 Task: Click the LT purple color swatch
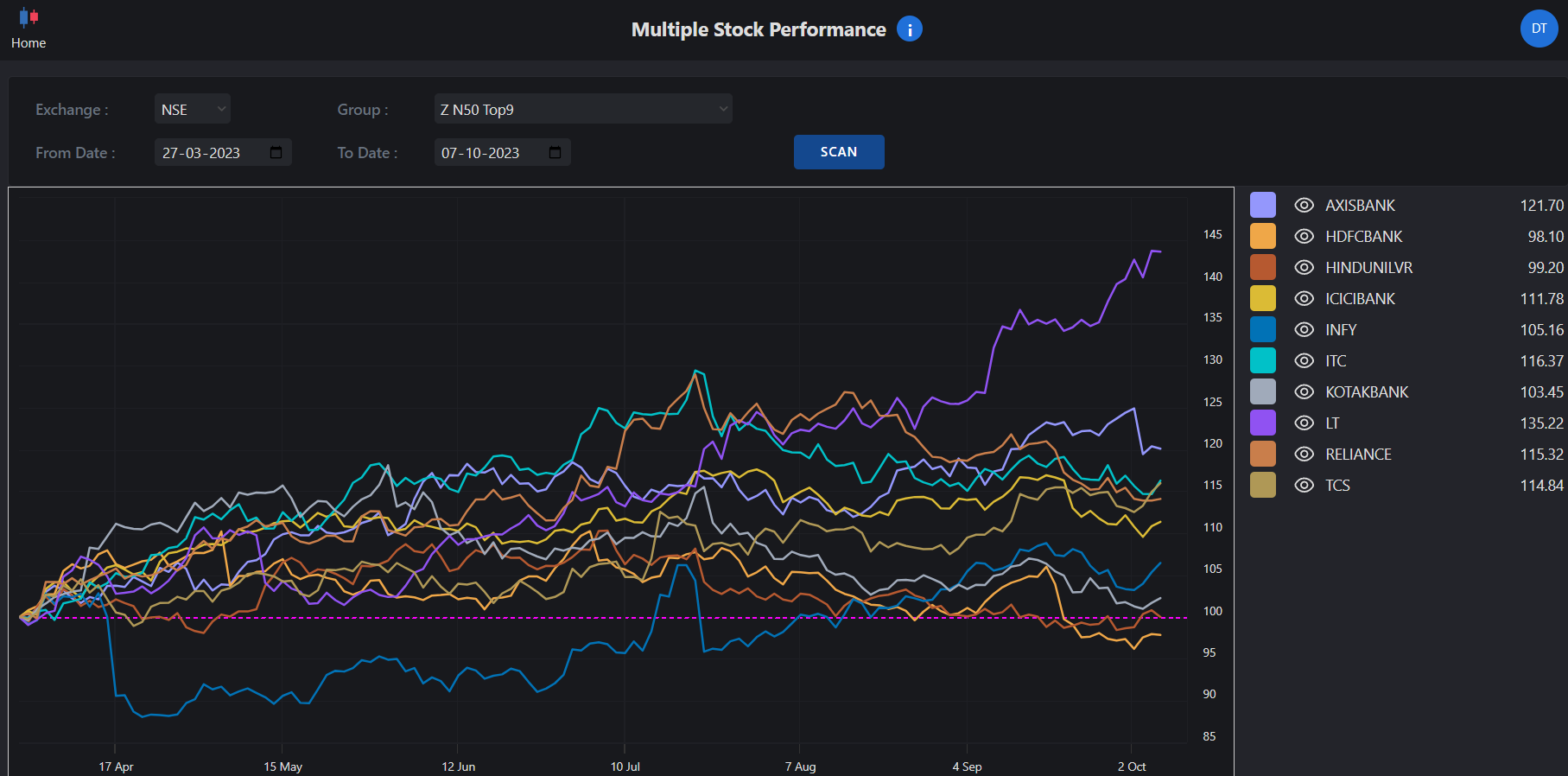(x=1263, y=423)
